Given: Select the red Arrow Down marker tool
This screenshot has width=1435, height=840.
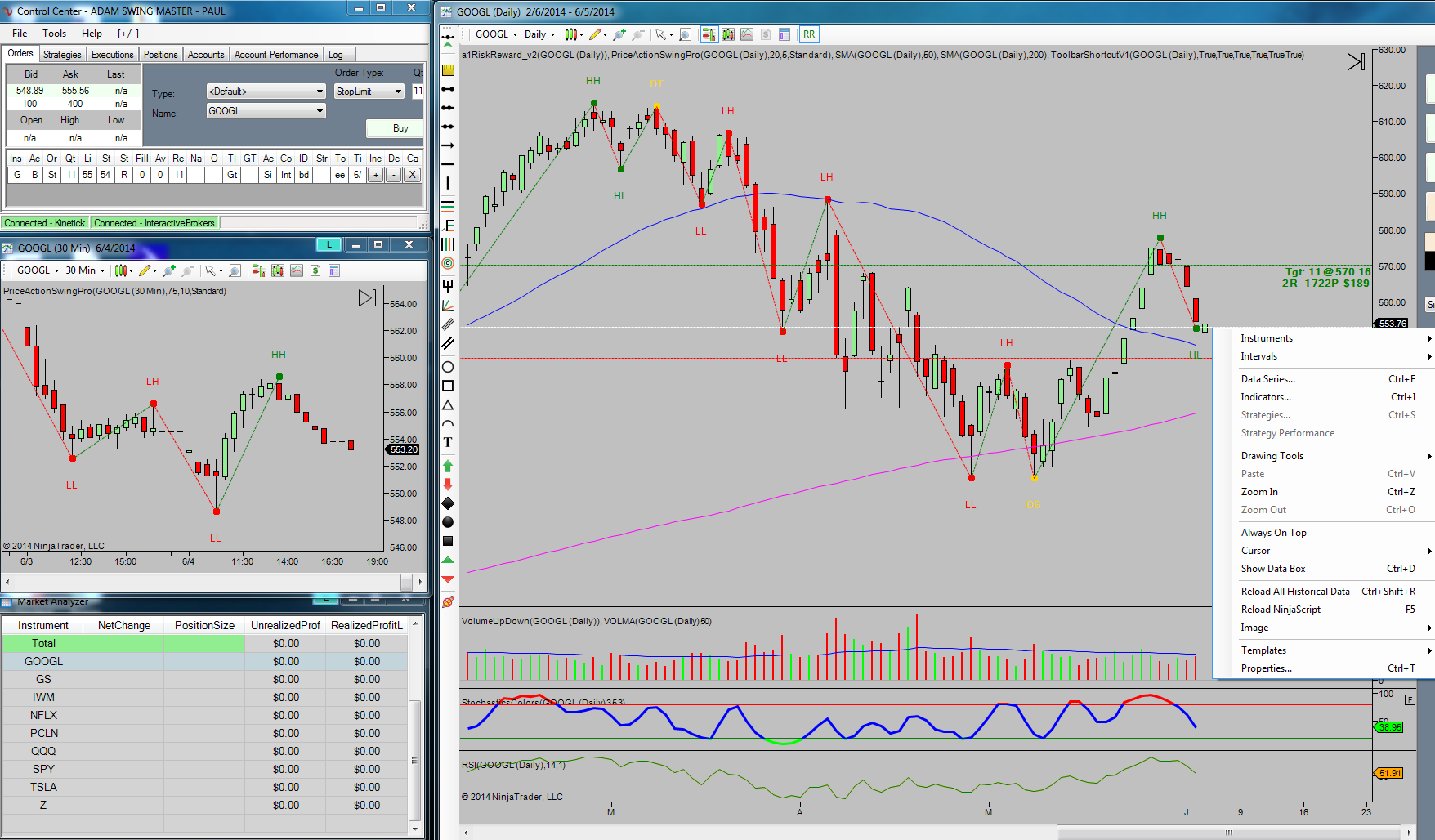Looking at the screenshot, I should (x=448, y=485).
